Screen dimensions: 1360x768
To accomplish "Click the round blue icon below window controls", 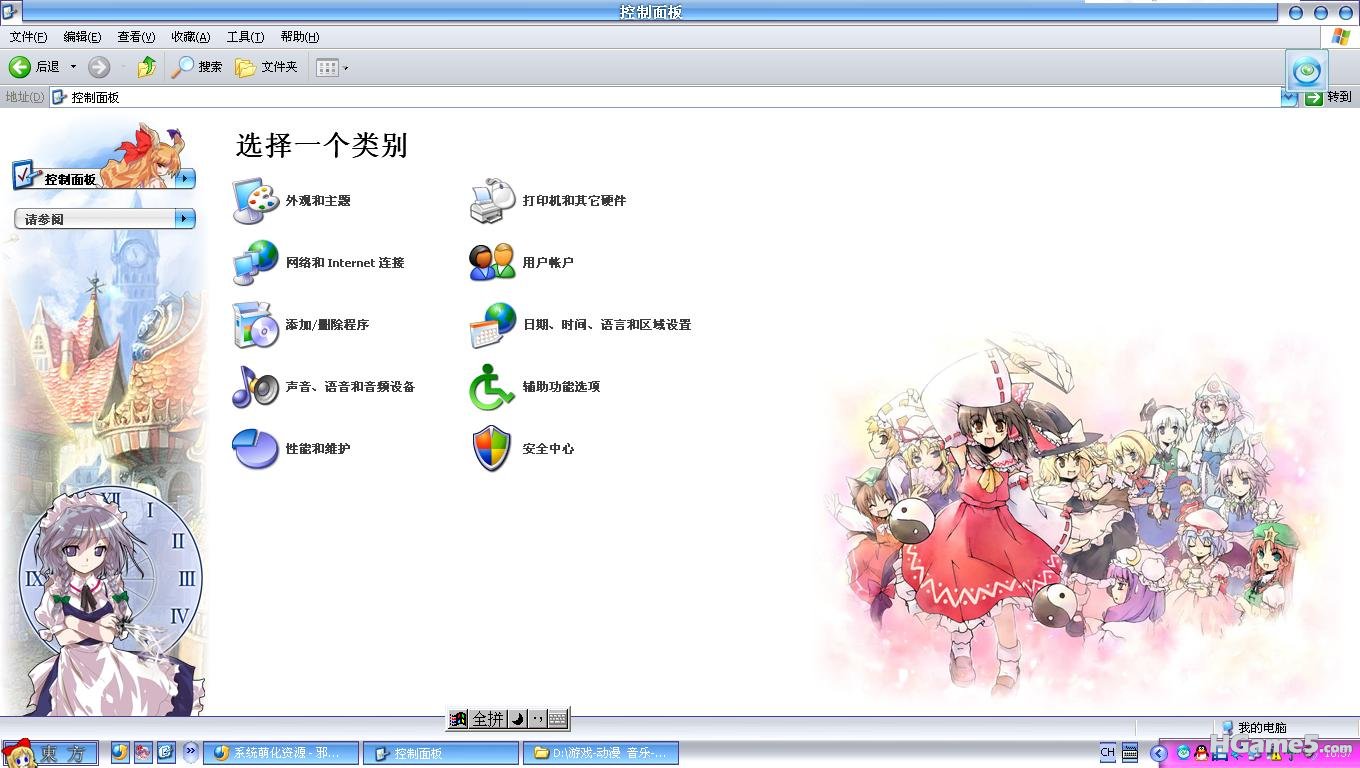I will (1307, 70).
